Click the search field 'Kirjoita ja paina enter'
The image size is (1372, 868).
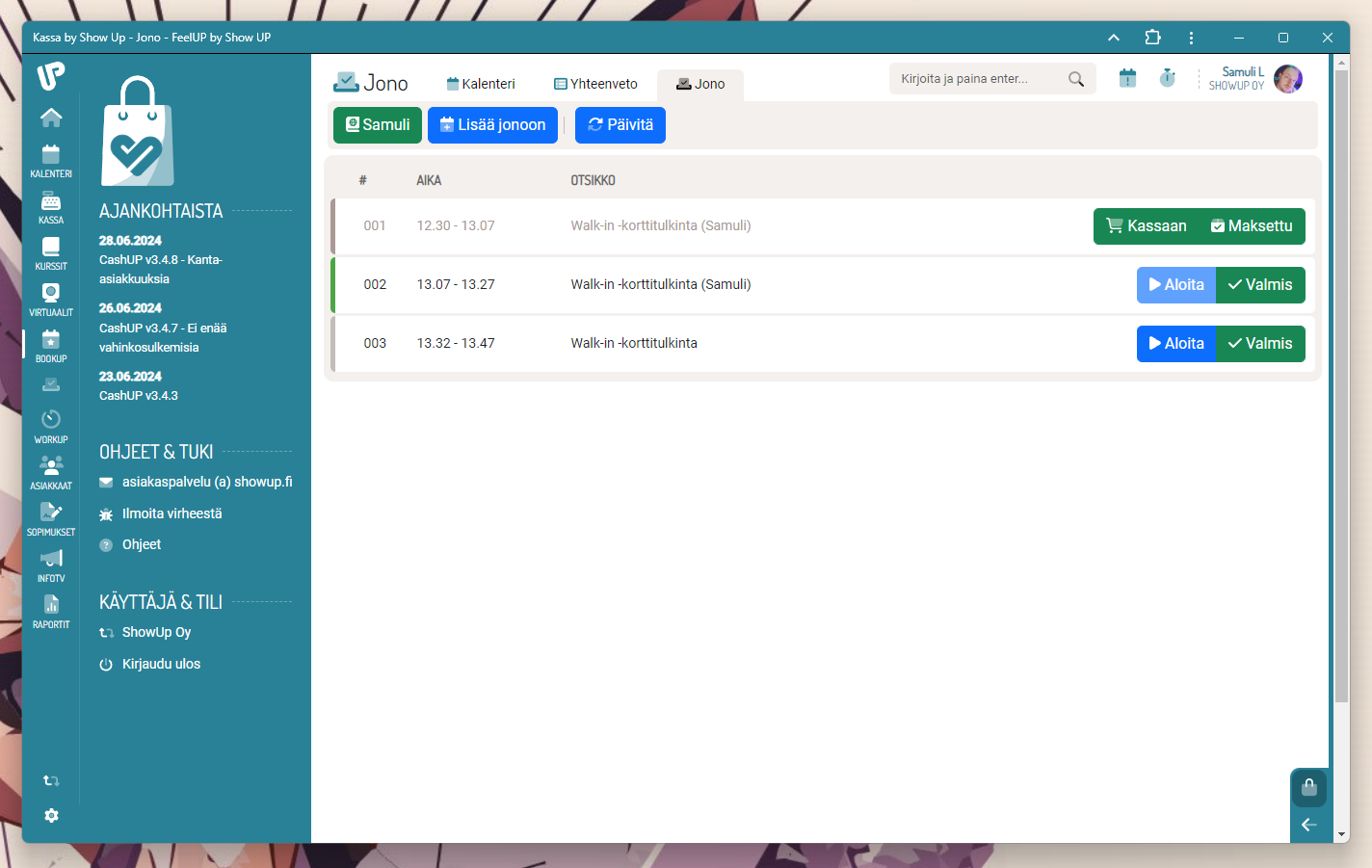click(978, 79)
